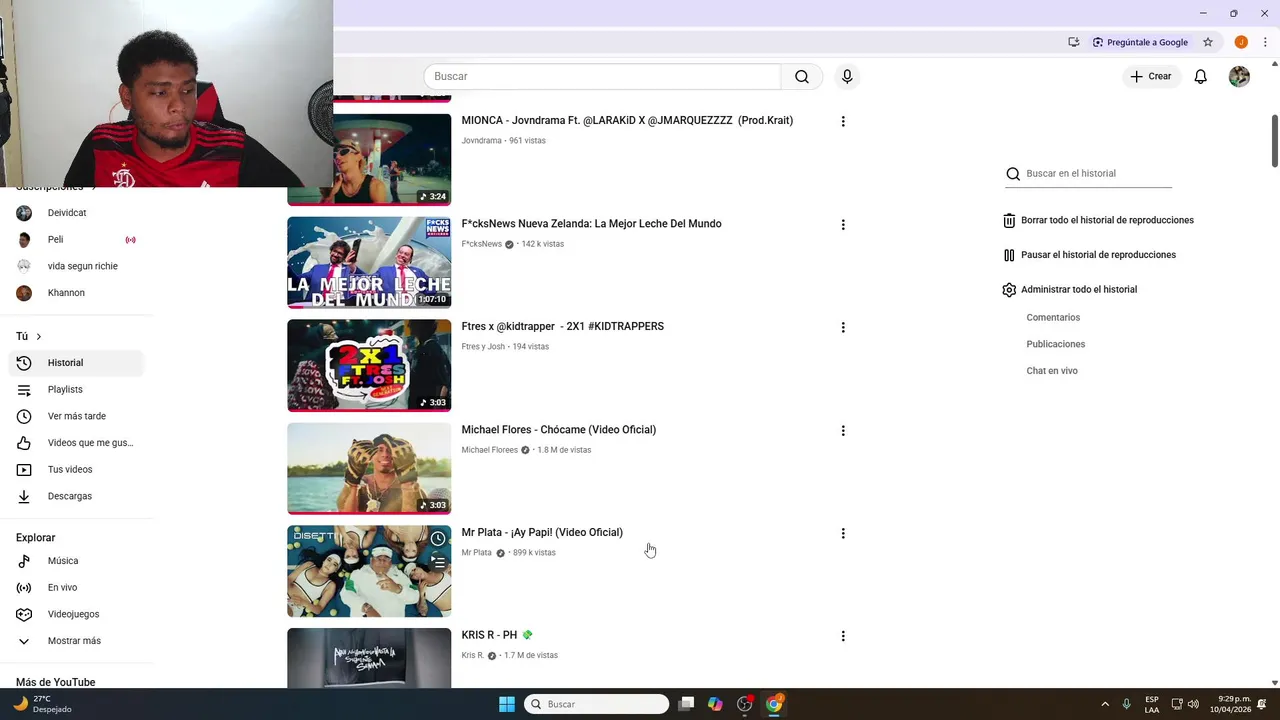
Task: Open Peli subscription channel
Action: click(x=76, y=240)
